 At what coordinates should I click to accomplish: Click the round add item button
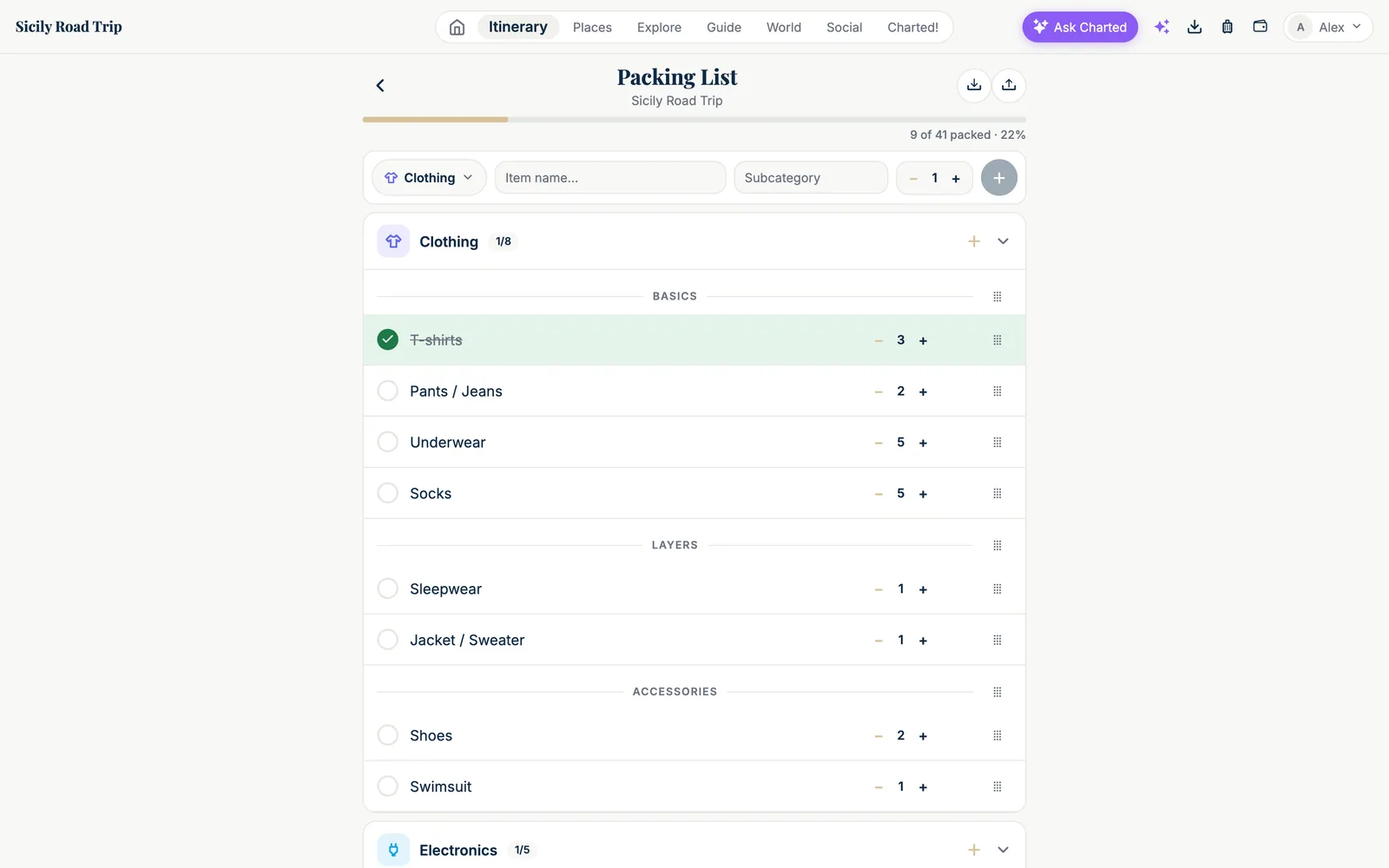click(999, 178)
